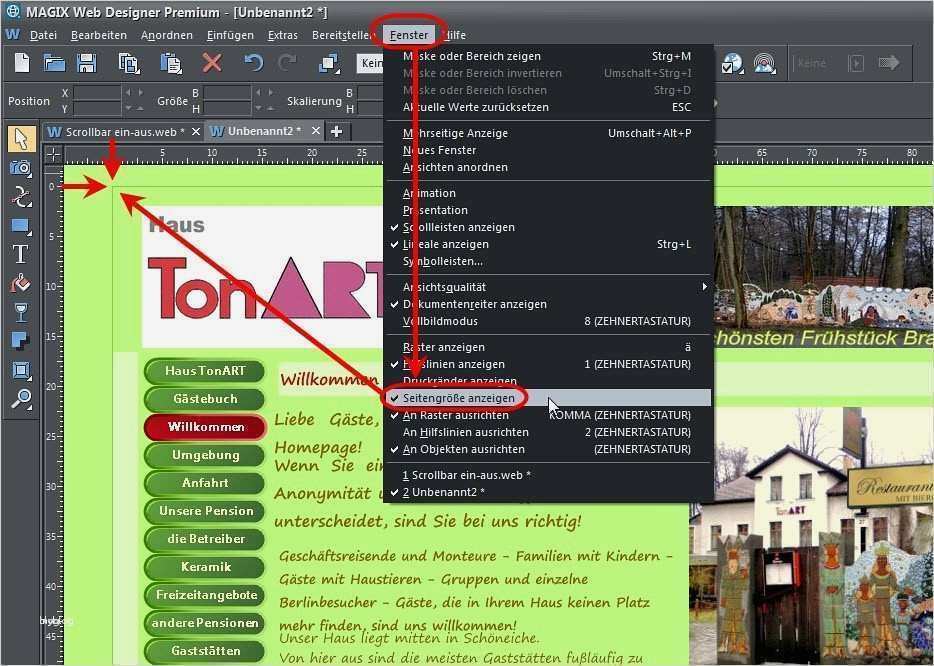Toggle An Raster ausrichten option
The height and width of the screenshot is (666, 934).
coord(548,415)
